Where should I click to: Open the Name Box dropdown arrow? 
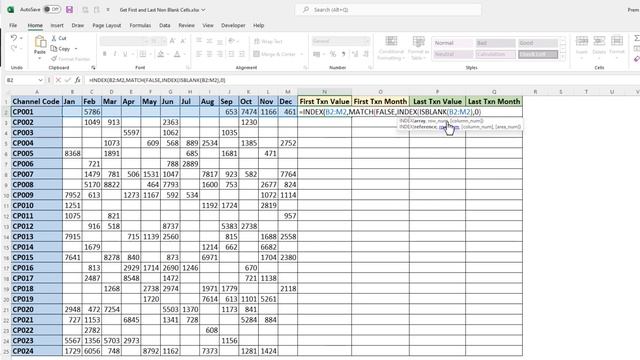pyautogui.click(x=40, y=80)
